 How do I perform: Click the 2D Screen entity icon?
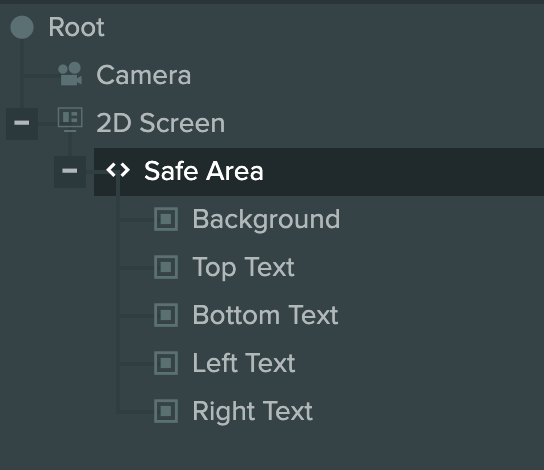tap(70, 120)
